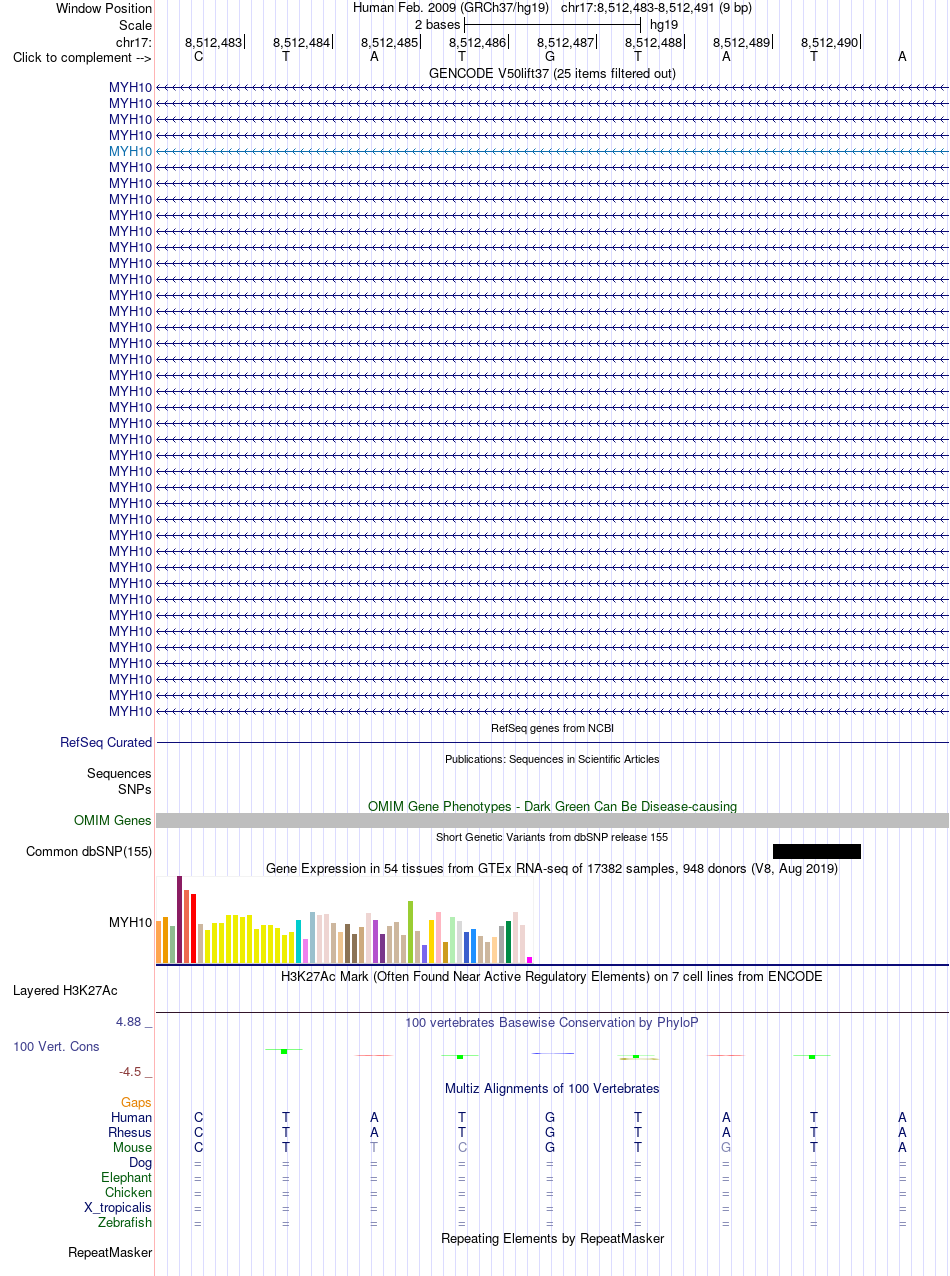The height and width of the screenshot is (1276, 950).
Task: Click base G in the complement ruler row
Action: 550,57
